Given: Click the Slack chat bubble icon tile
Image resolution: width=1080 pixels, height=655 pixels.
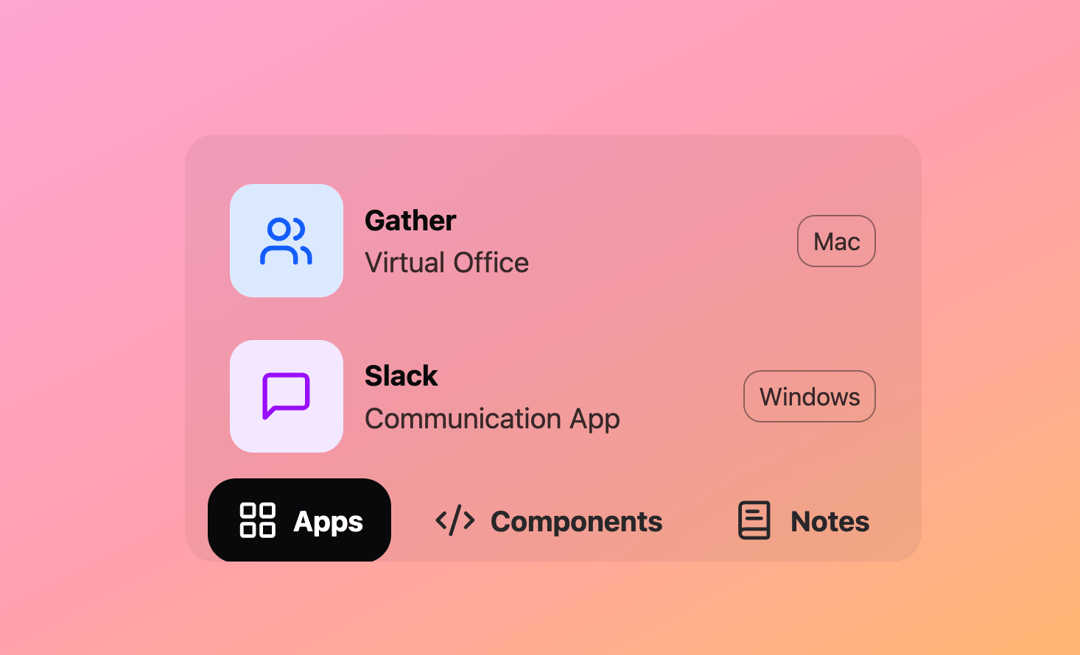Looking at the screenshot, I should point(287,396).
